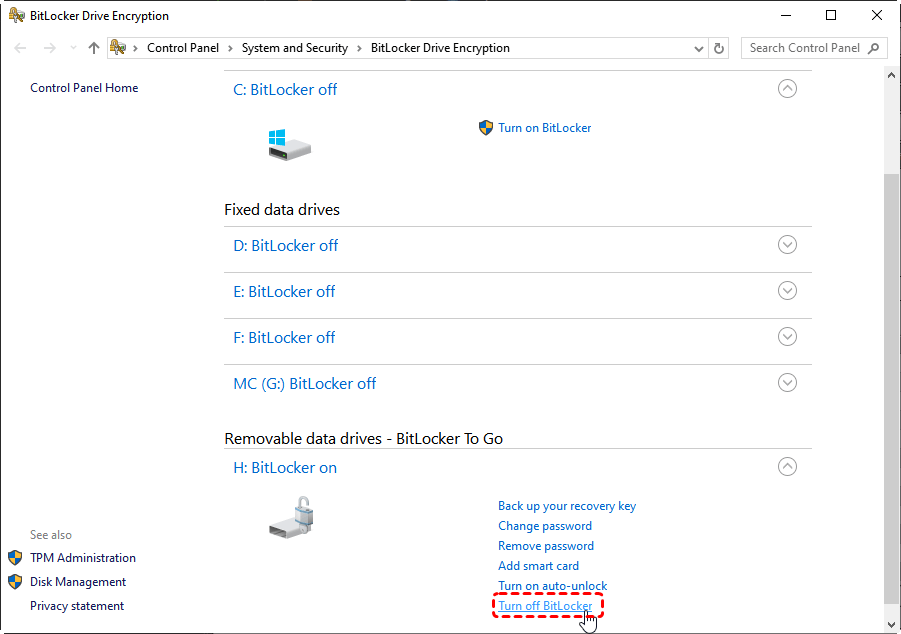Click the TPM Administration shield icon
Image resolution: width=901 pixels, height=634 pixels.
click(15, 558)
